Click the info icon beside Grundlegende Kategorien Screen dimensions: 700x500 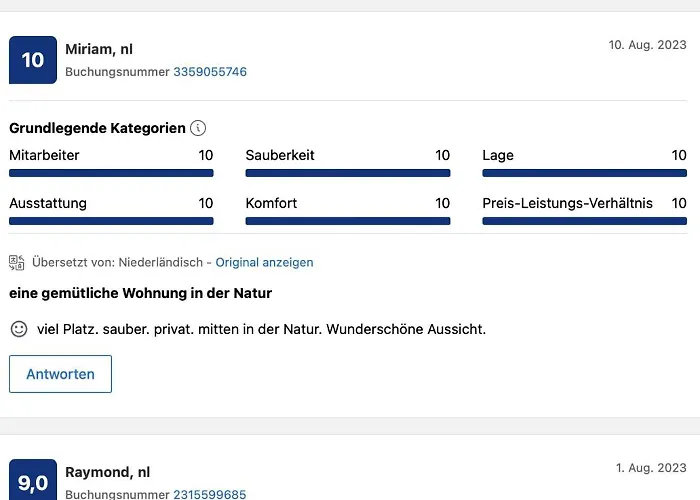pos(198,128)
